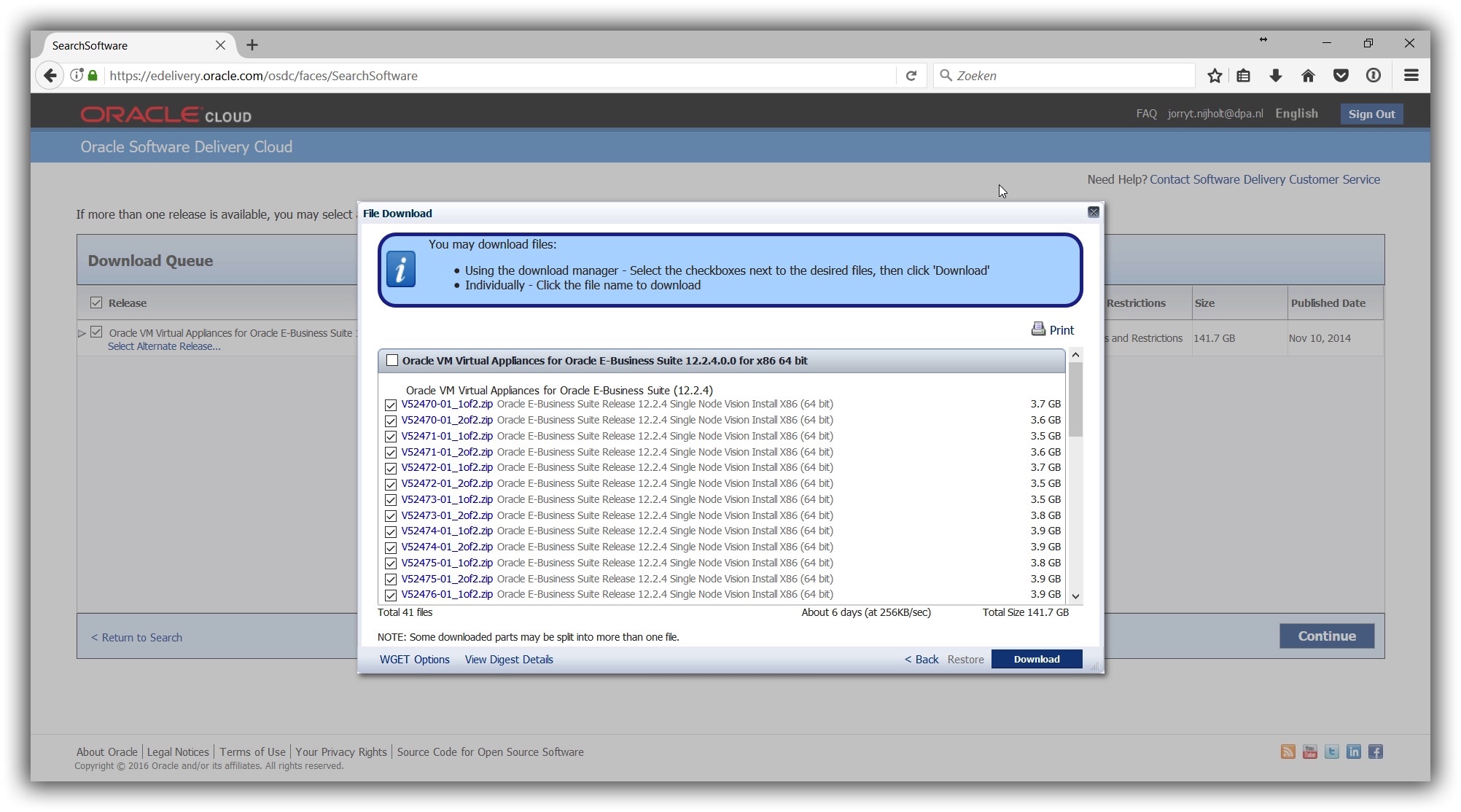The image size is (1461, 812).
Task: Open the Legal Notices footer link
Action: pos(178,752)
